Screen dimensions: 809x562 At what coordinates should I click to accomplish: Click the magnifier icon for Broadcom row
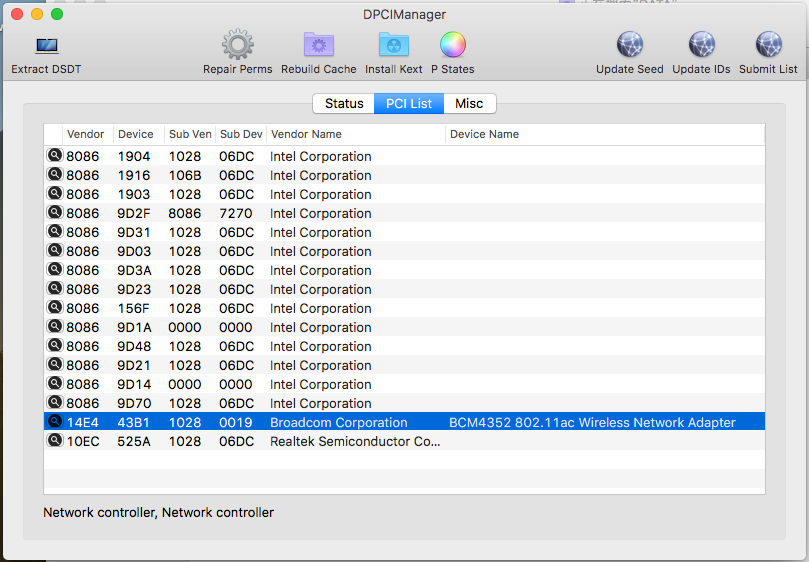pos(54,422)
